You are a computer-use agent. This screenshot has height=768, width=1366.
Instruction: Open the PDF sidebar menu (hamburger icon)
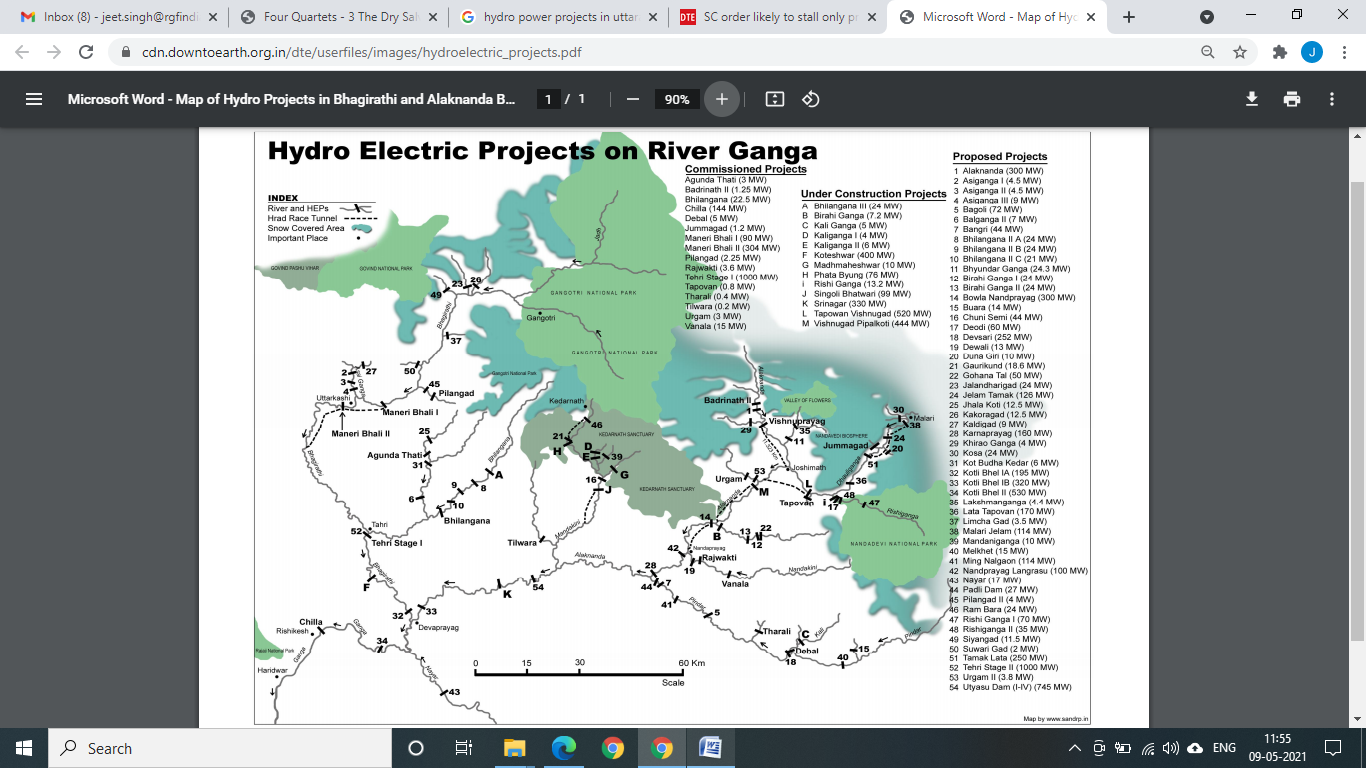point(34,99)
